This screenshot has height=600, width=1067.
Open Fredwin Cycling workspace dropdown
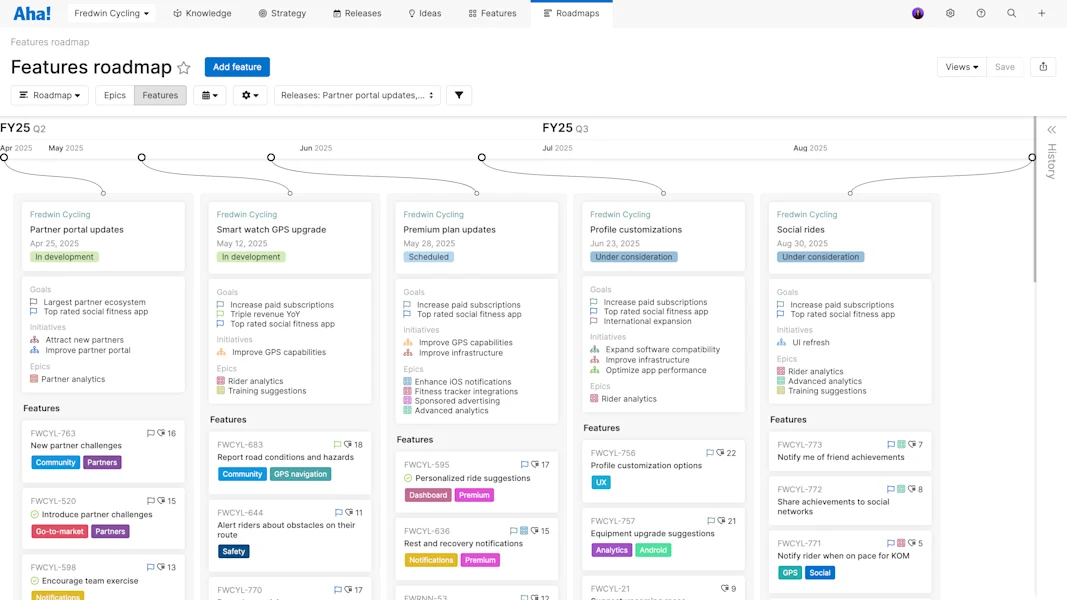pyautogui.click(x=111, y=13)
